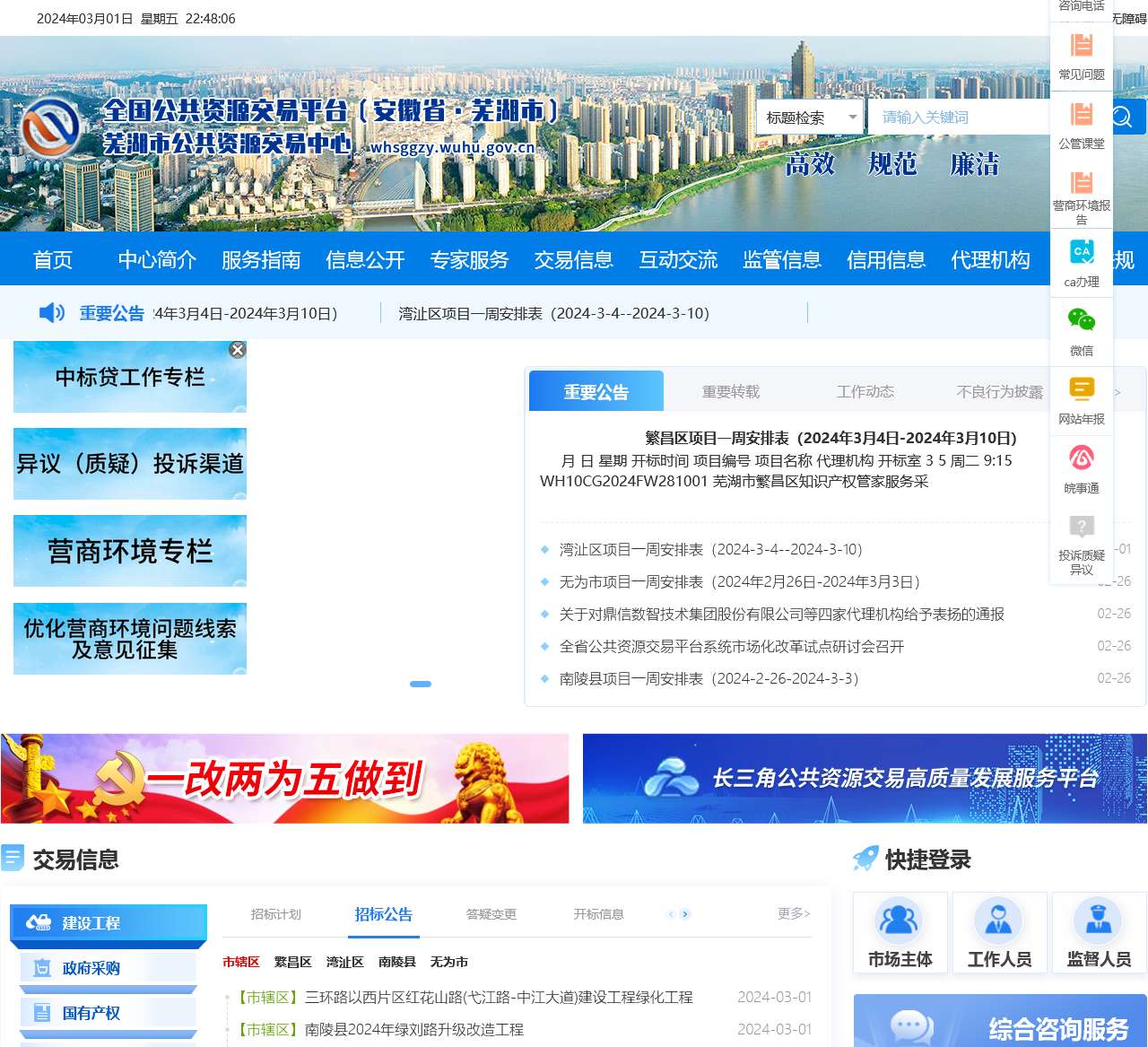Expand 更多 in the 交易信息 section
The image size is (1148, 1047).
coord(794,913)
